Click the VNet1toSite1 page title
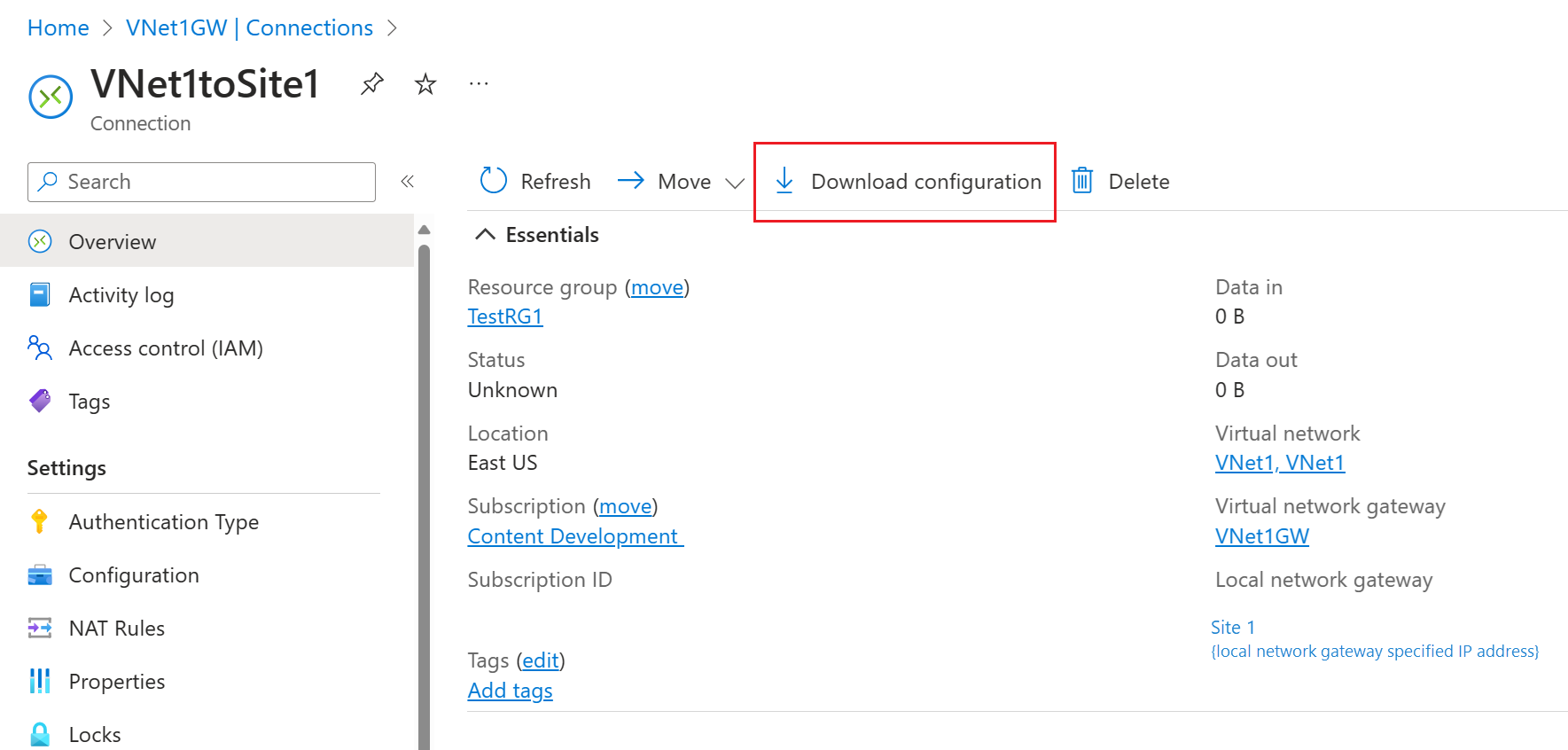Viewport: 1568px width, 750px height. [205, 84]
